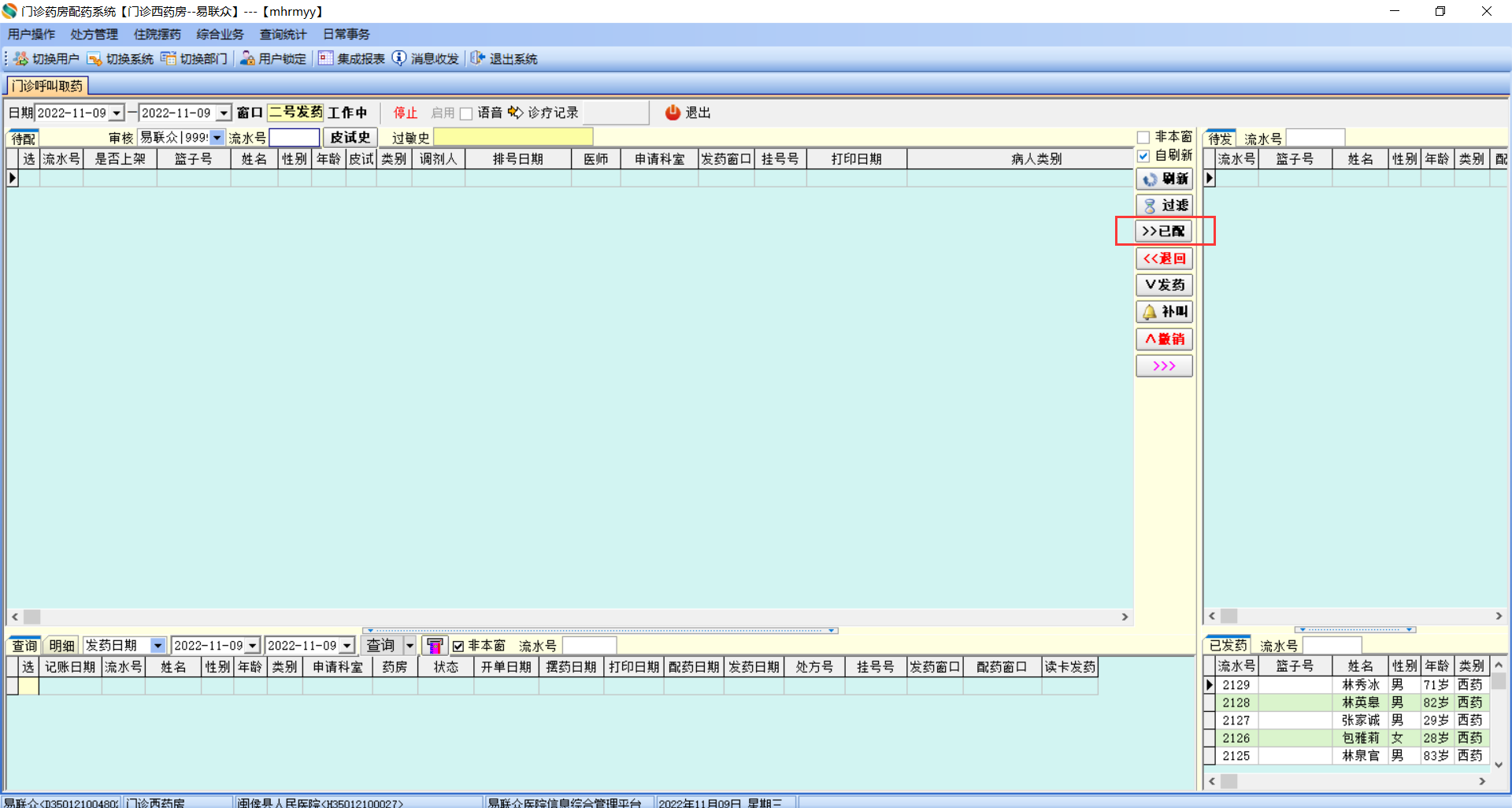Click the 已发药 list scroll-down arrow
The image size is (1512, 808).
1499,764
